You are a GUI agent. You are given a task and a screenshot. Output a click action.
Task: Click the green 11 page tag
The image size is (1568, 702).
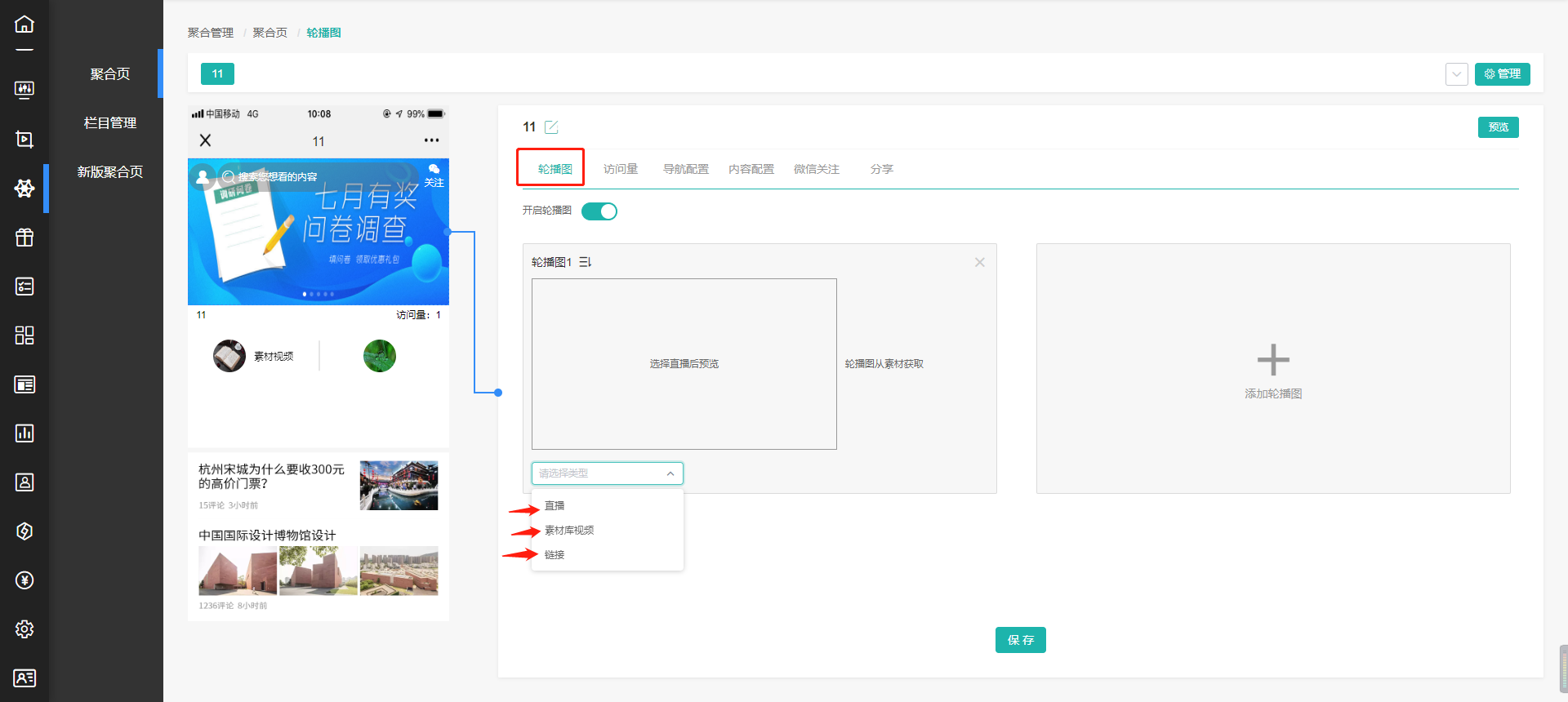click(x=217, y=74)
